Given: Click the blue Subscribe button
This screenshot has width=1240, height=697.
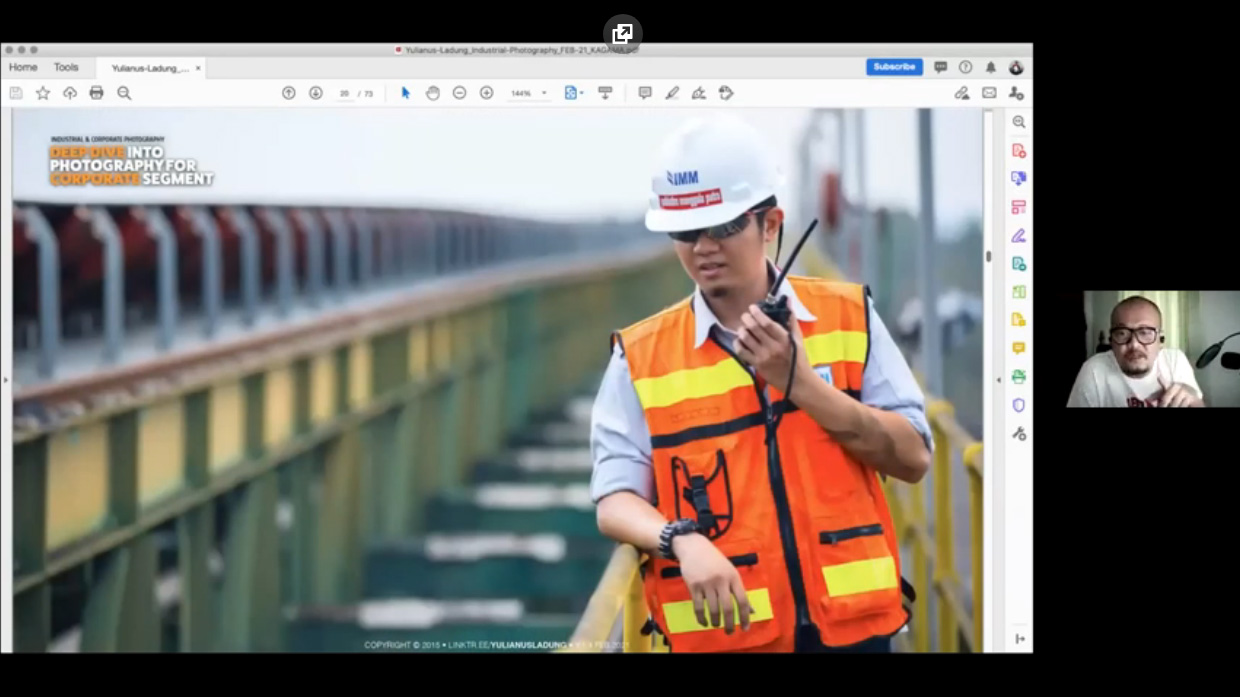Looking at the screenshot, I should tap(894, 67).
